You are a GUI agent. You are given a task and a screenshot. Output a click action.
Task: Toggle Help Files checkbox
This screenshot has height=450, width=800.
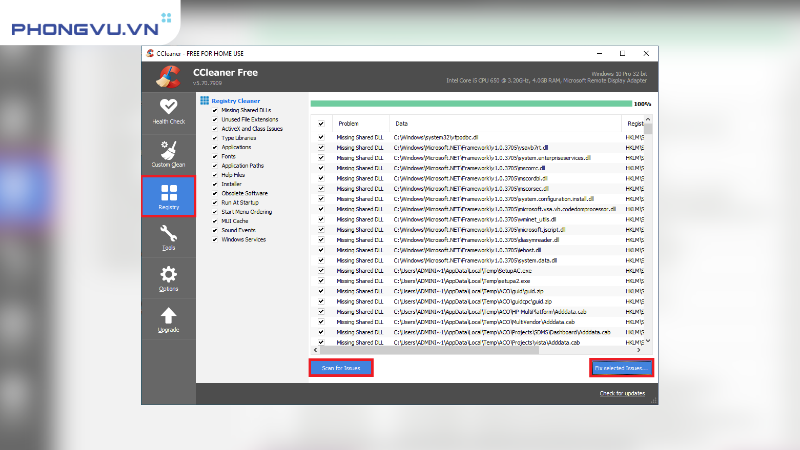(x=215, y=174)
